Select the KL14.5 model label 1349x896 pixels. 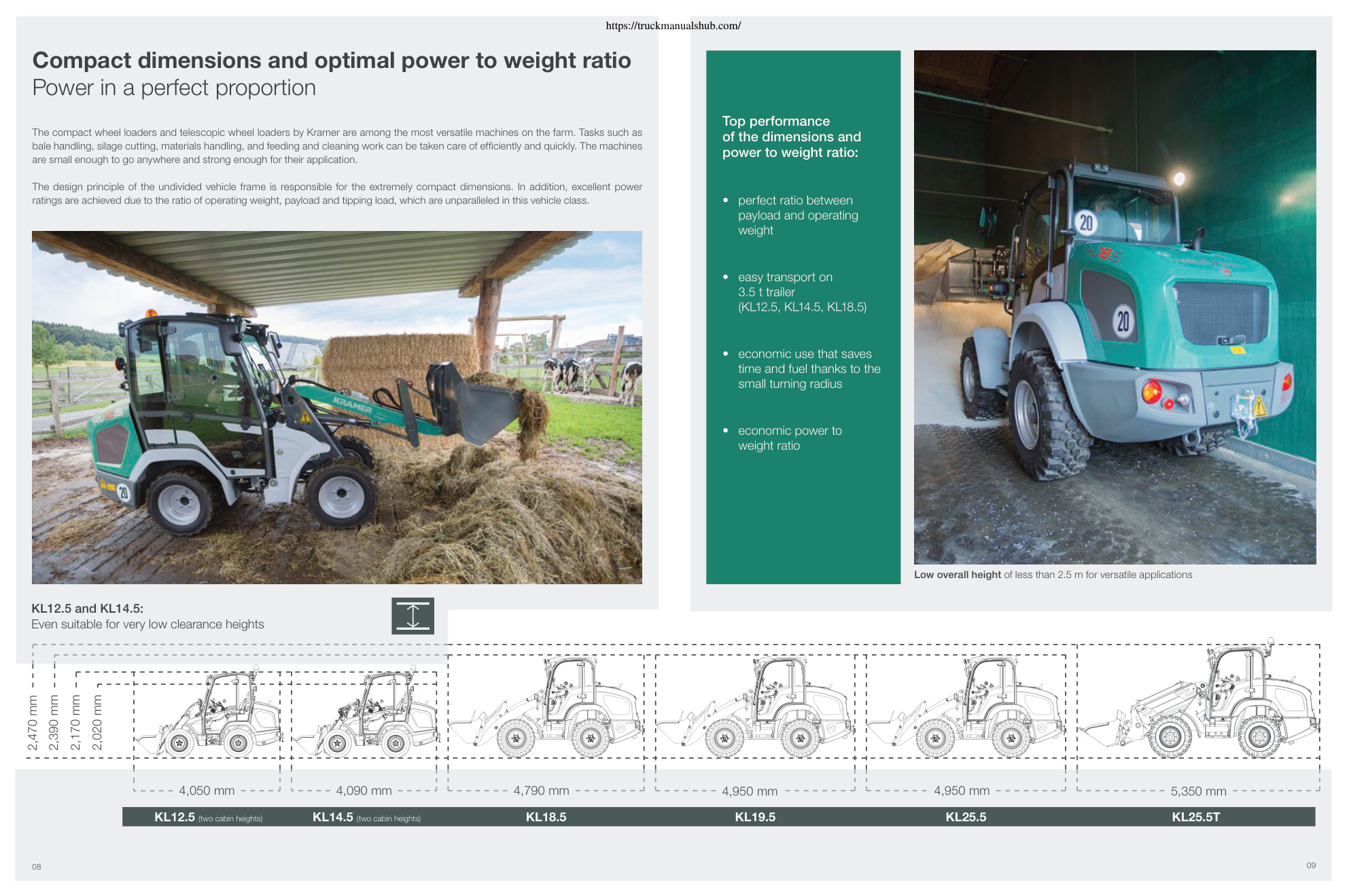coord(366,817)
